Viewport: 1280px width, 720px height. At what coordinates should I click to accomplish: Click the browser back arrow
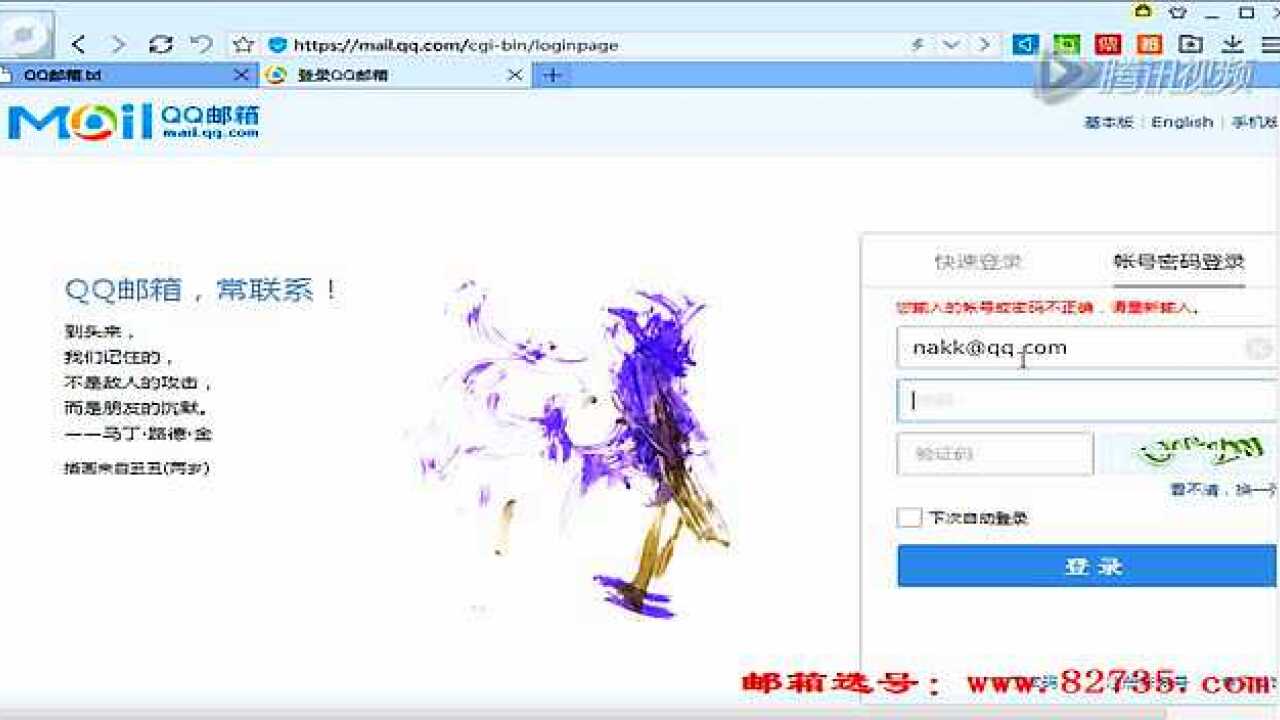pos(79,44)
